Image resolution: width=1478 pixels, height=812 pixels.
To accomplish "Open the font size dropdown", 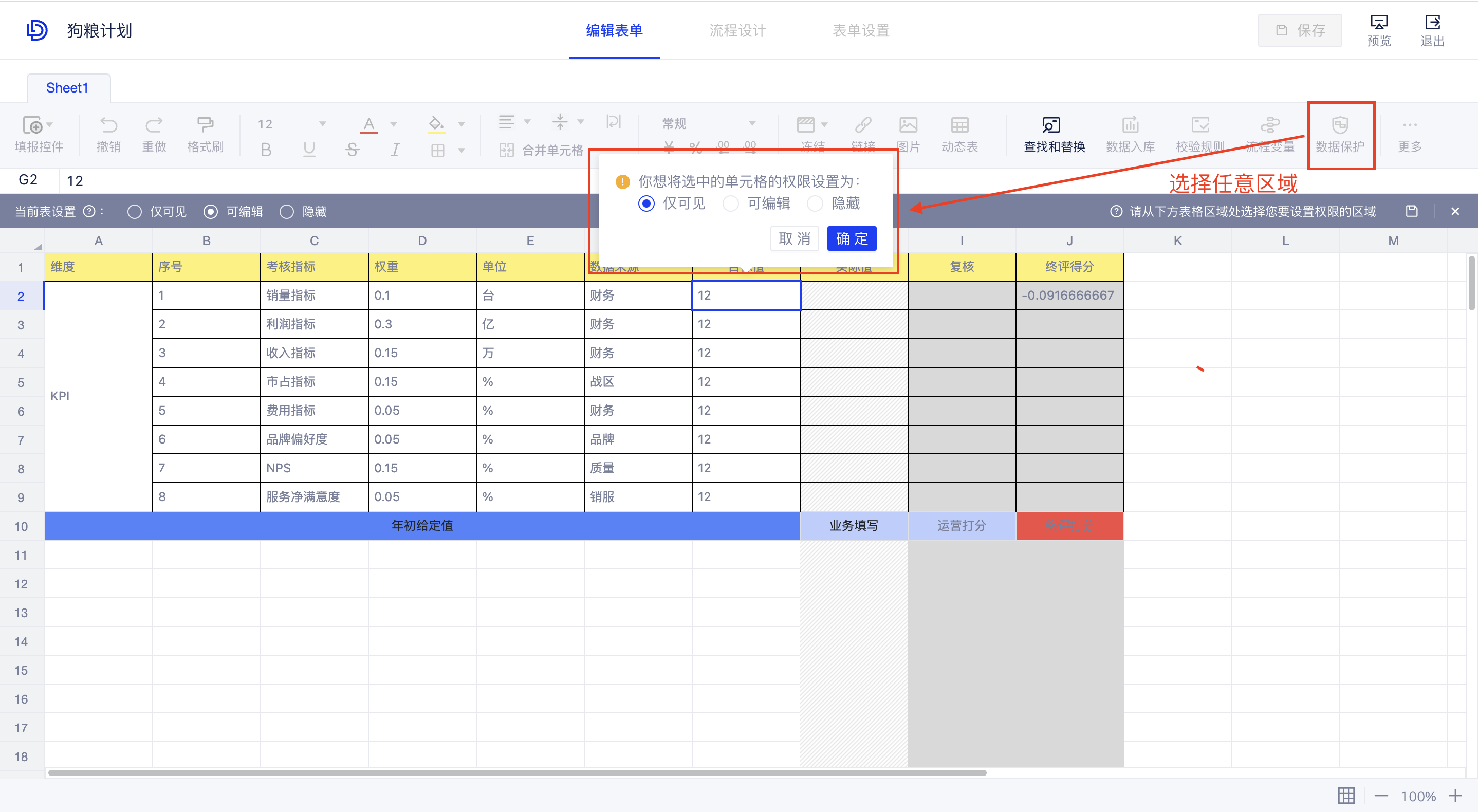I will point(323,123).
